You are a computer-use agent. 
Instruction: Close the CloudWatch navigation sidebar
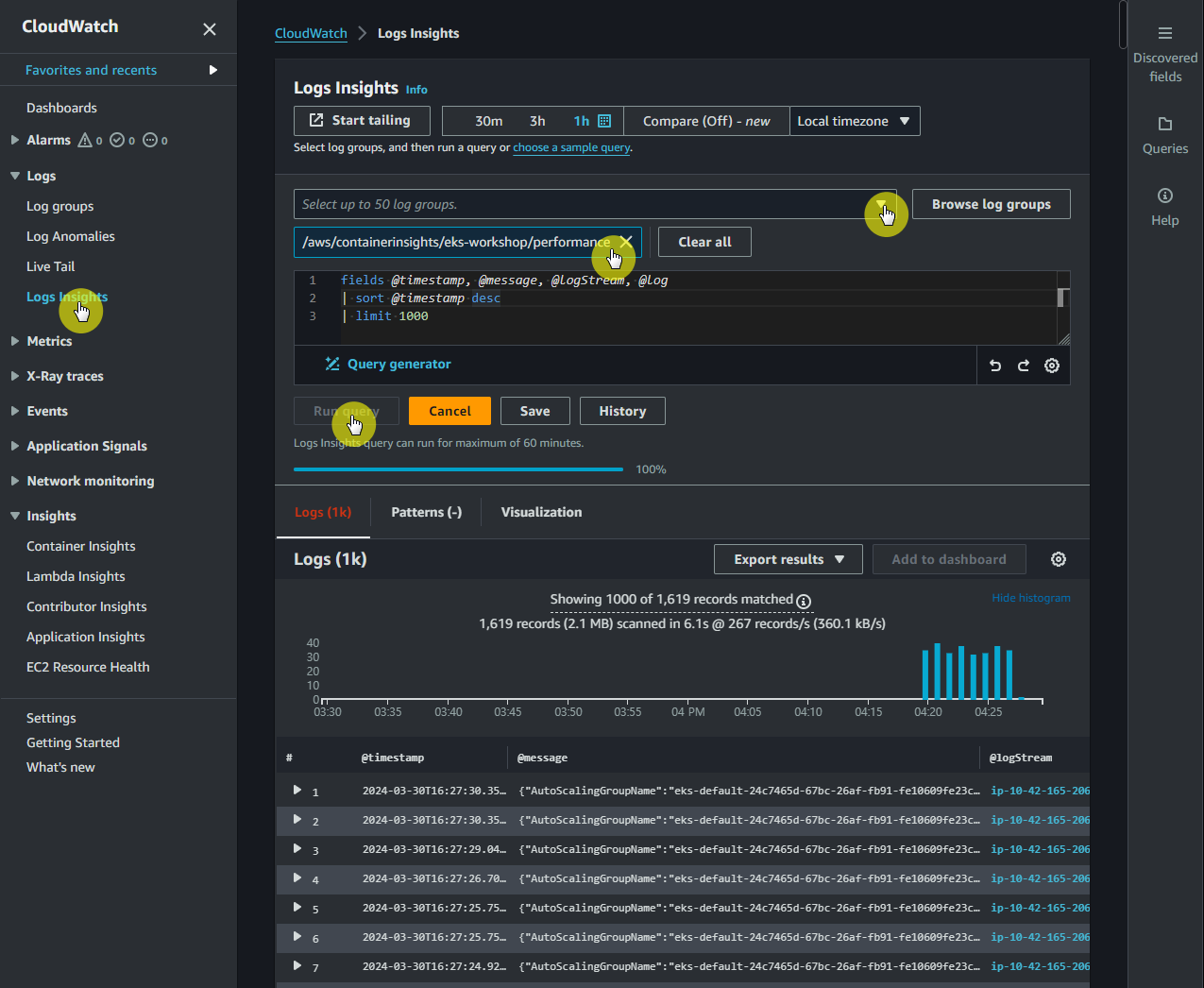[x=210, y=29]
